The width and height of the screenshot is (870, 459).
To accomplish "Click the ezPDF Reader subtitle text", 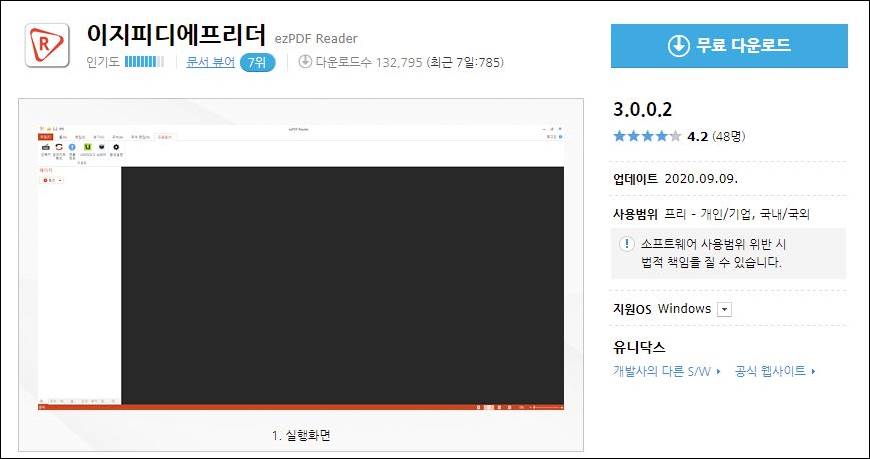I will coord(316,39).
